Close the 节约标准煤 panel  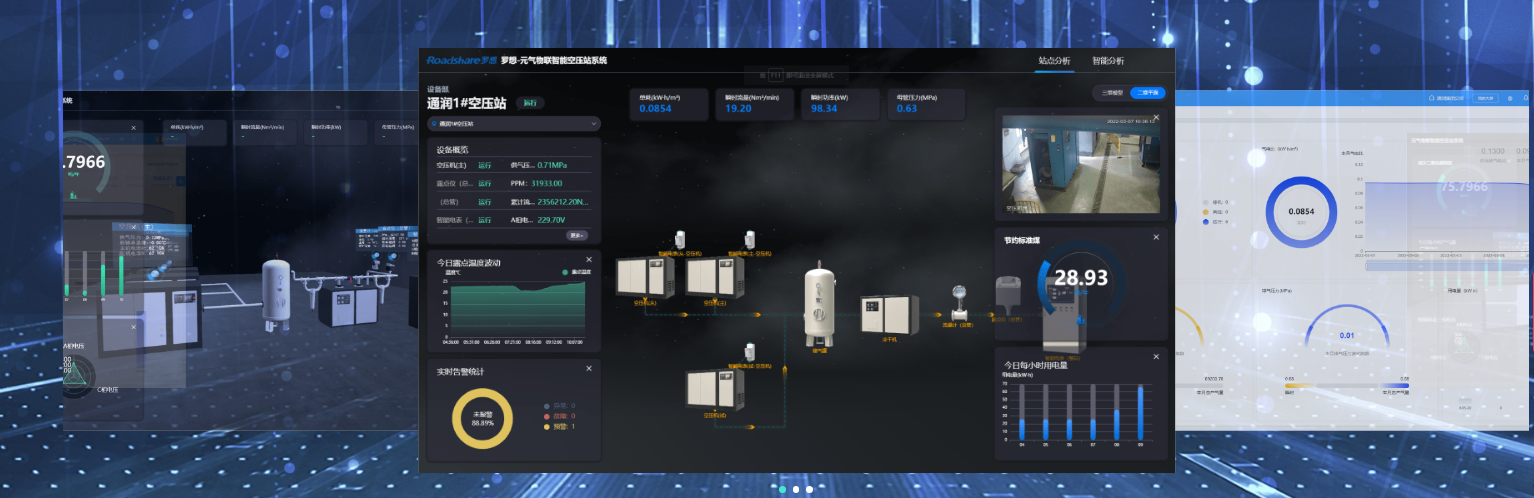point(1156,237)
